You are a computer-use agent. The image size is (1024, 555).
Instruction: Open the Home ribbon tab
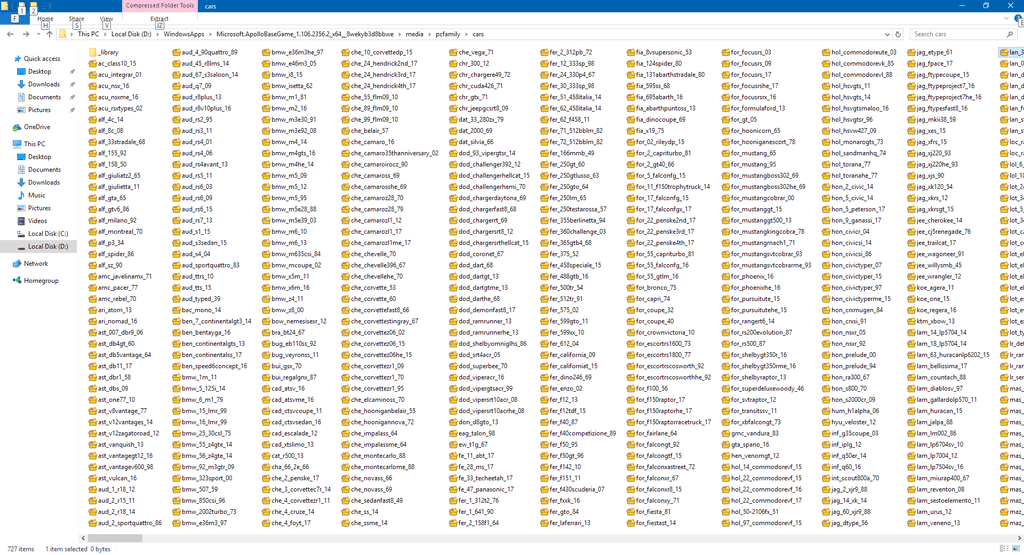[45, 19]
